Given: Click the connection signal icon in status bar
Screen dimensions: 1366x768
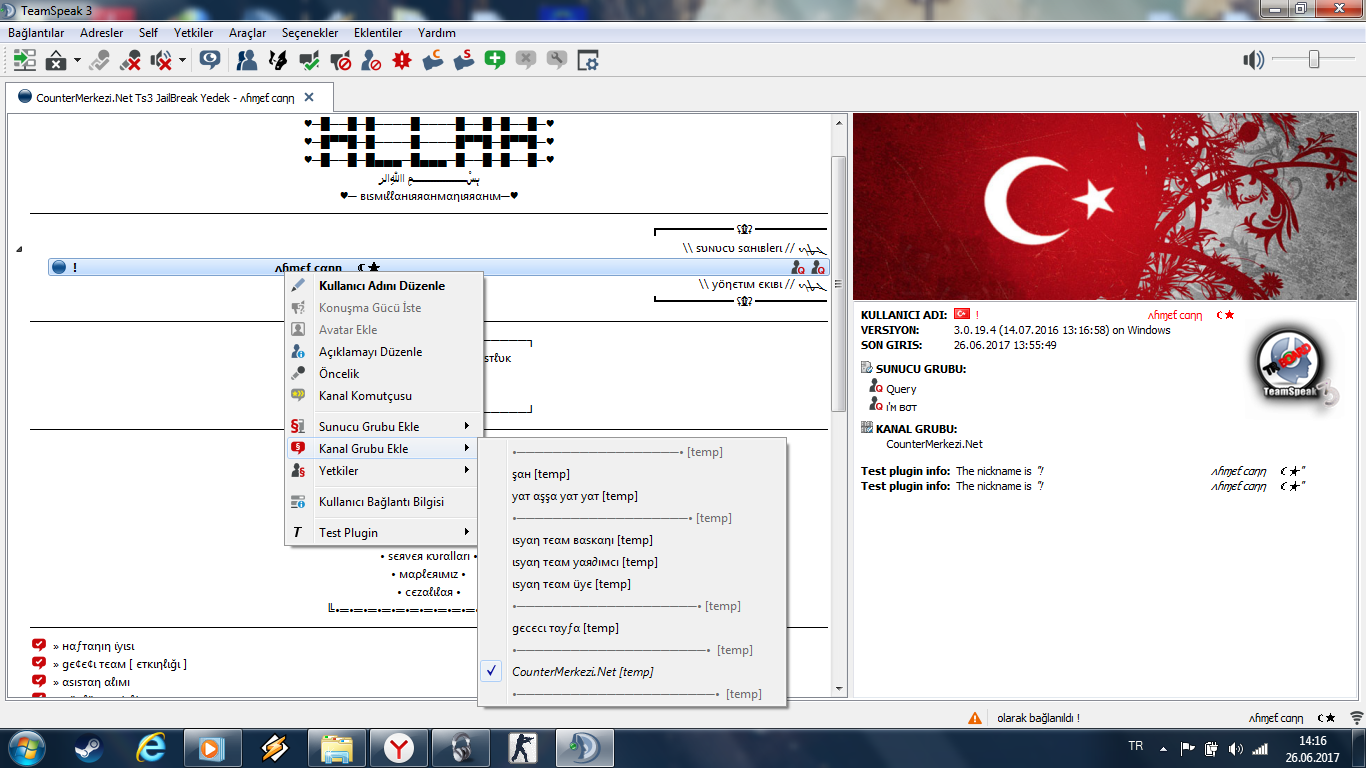Looking at the screenshot, I should tap(1356, 718).
